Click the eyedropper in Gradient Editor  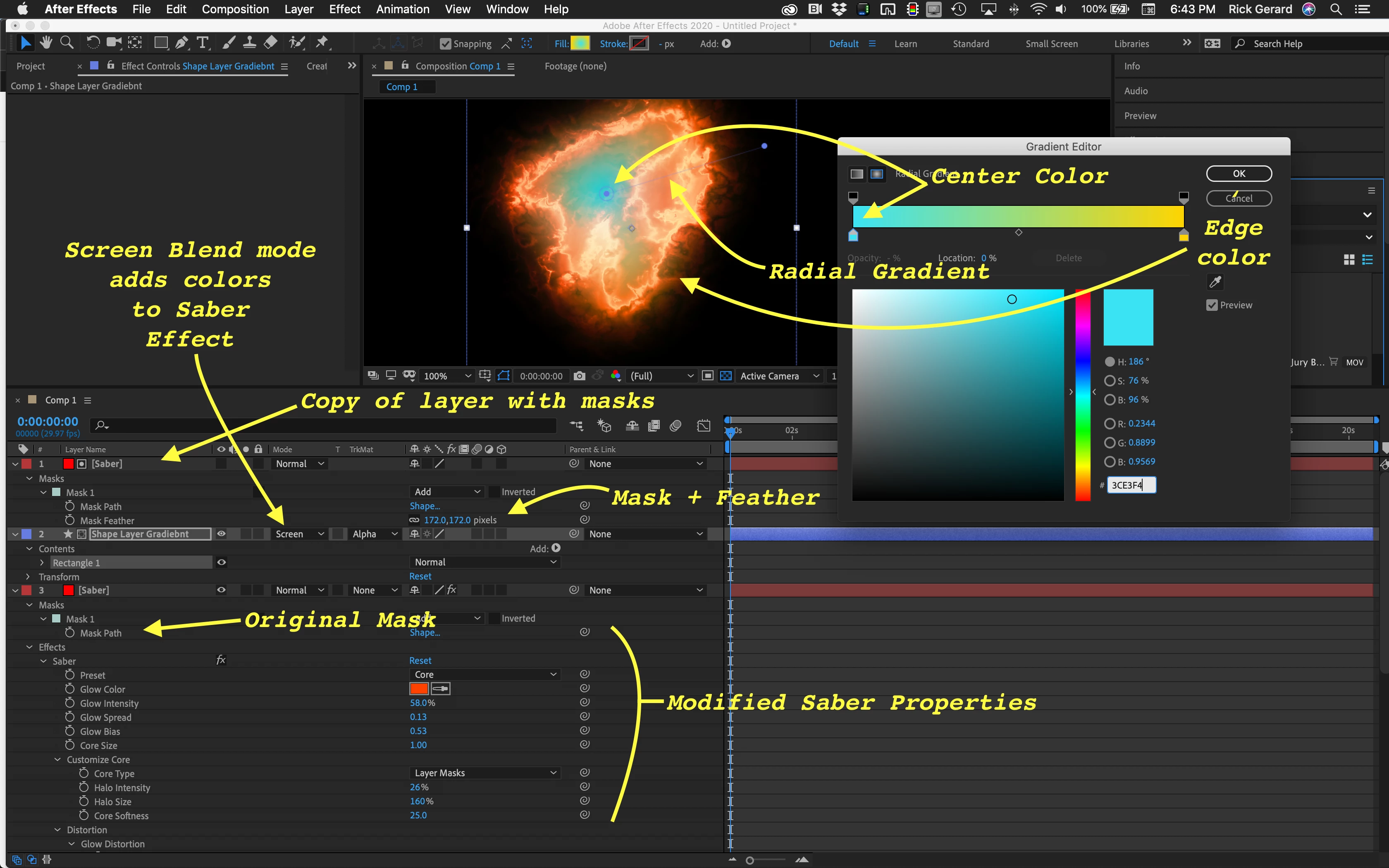[x=1215, y=281]
